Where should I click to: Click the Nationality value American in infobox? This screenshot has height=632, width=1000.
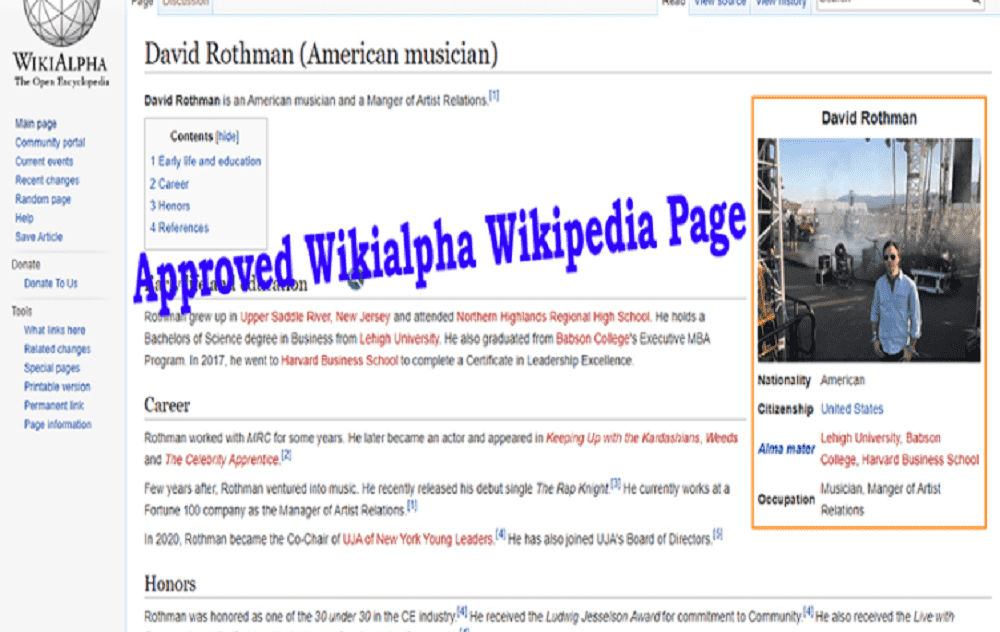coord(842,380)
